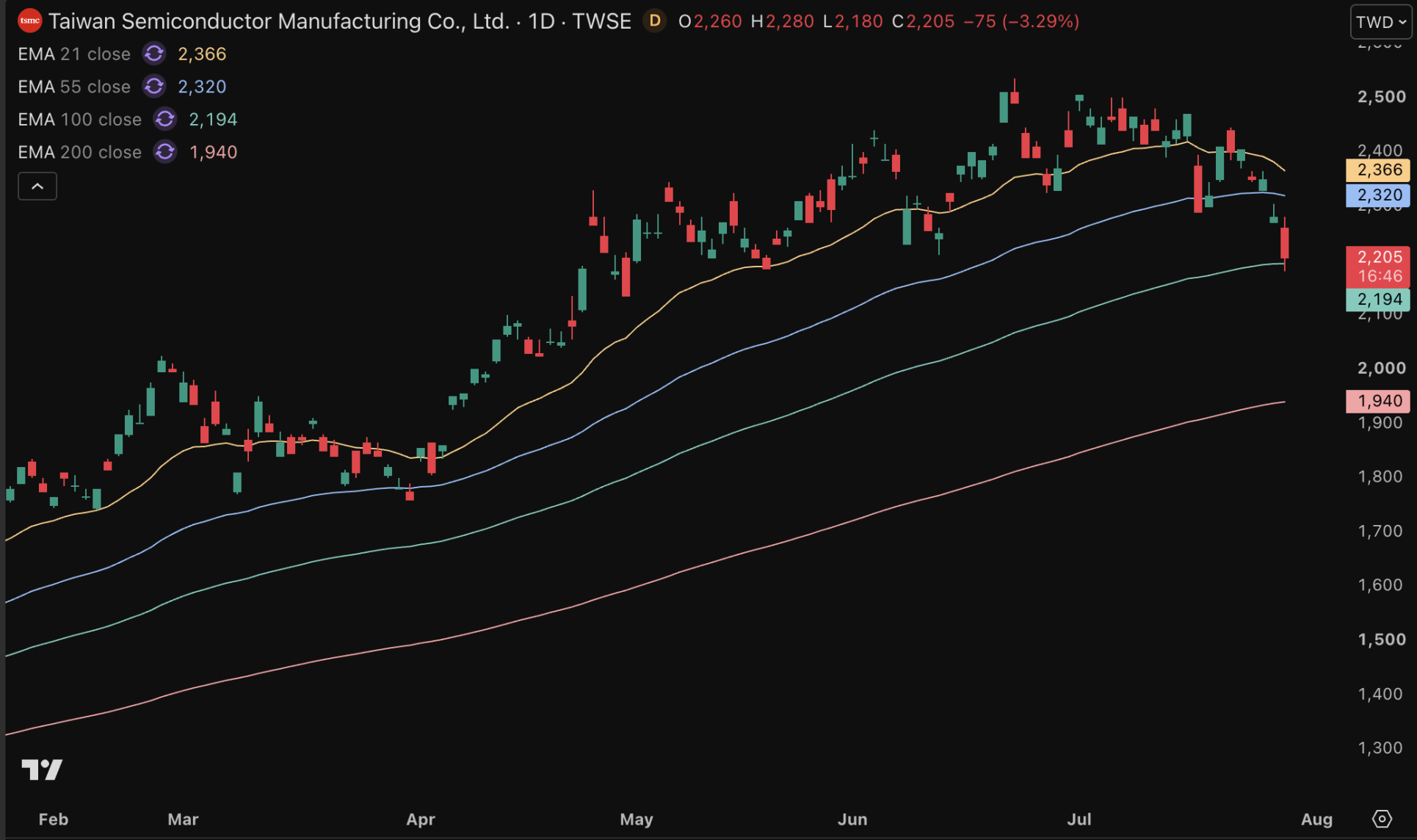The image size is (1417, 840).
Task: Click the EMA 21 value 2,366 in legend
Action: pos(202,54)
